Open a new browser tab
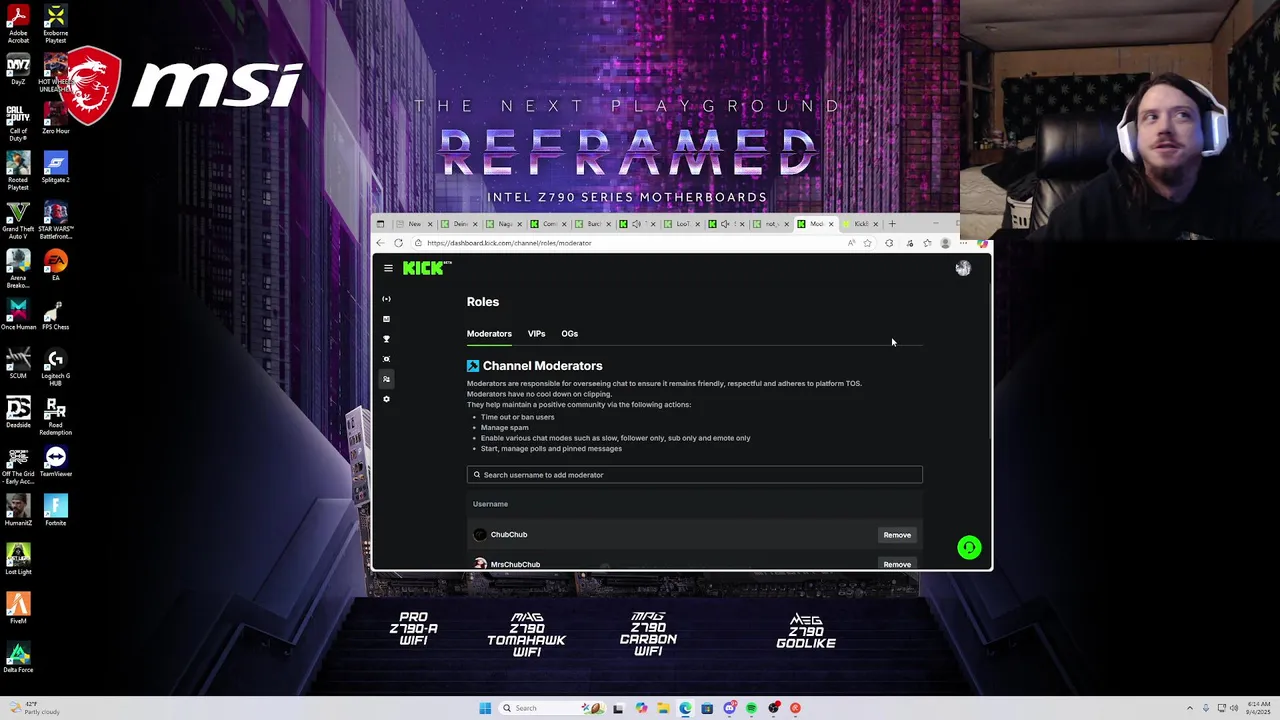 (892, 224)
